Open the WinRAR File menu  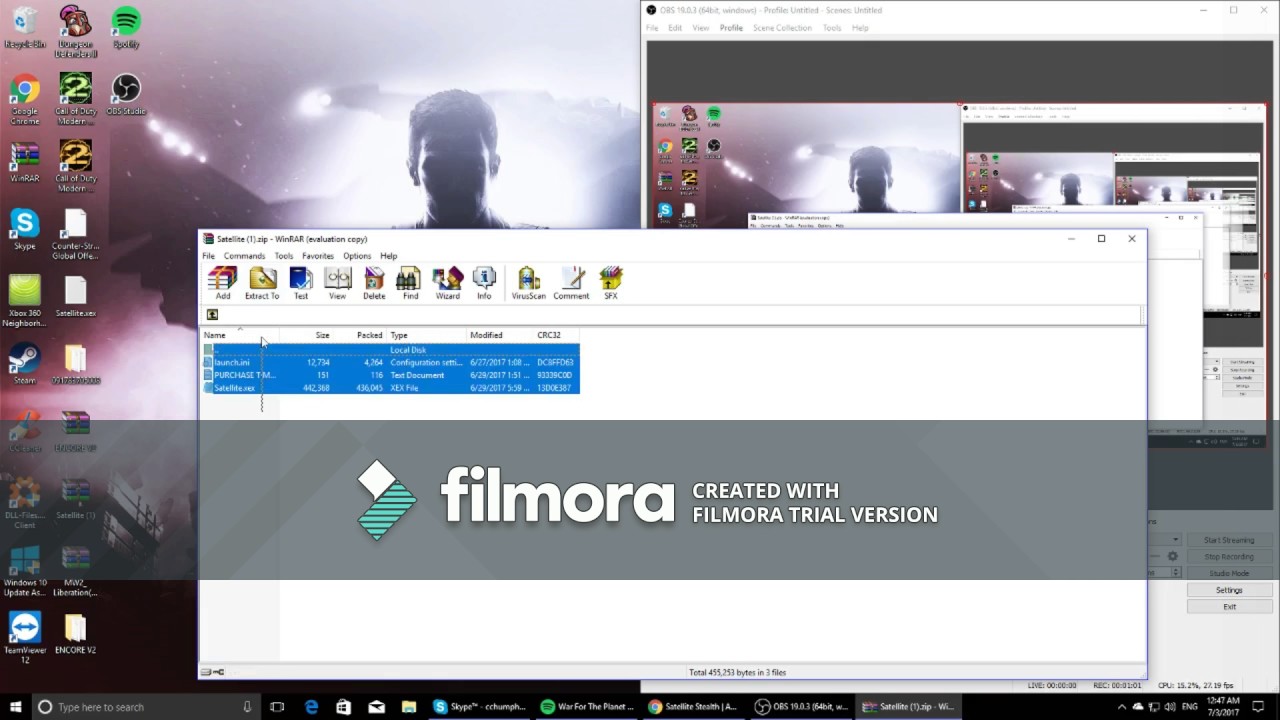(208, 256)
